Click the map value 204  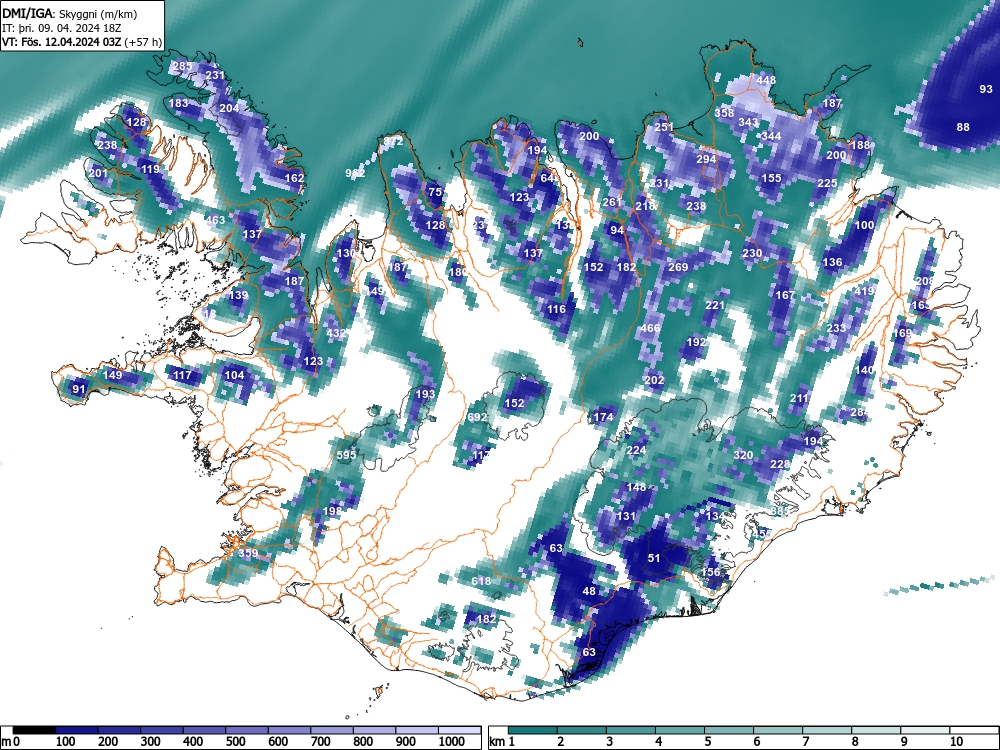tap(229, 108)
